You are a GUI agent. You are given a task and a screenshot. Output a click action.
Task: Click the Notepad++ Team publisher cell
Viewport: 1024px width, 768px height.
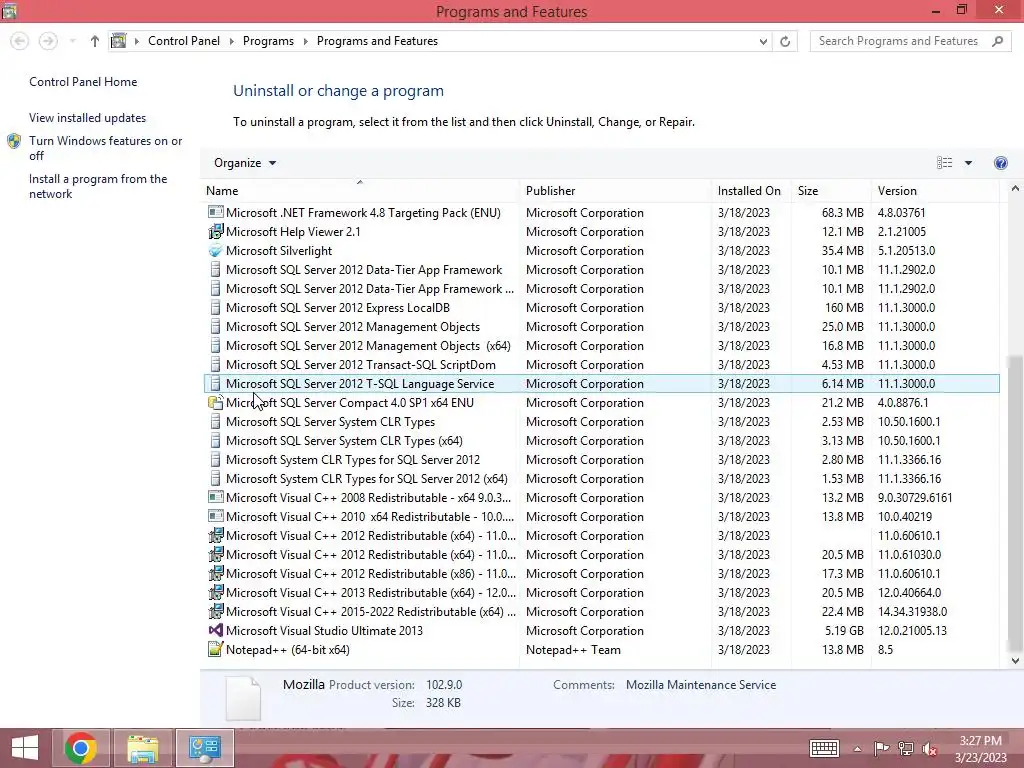[x=573, y=650]
